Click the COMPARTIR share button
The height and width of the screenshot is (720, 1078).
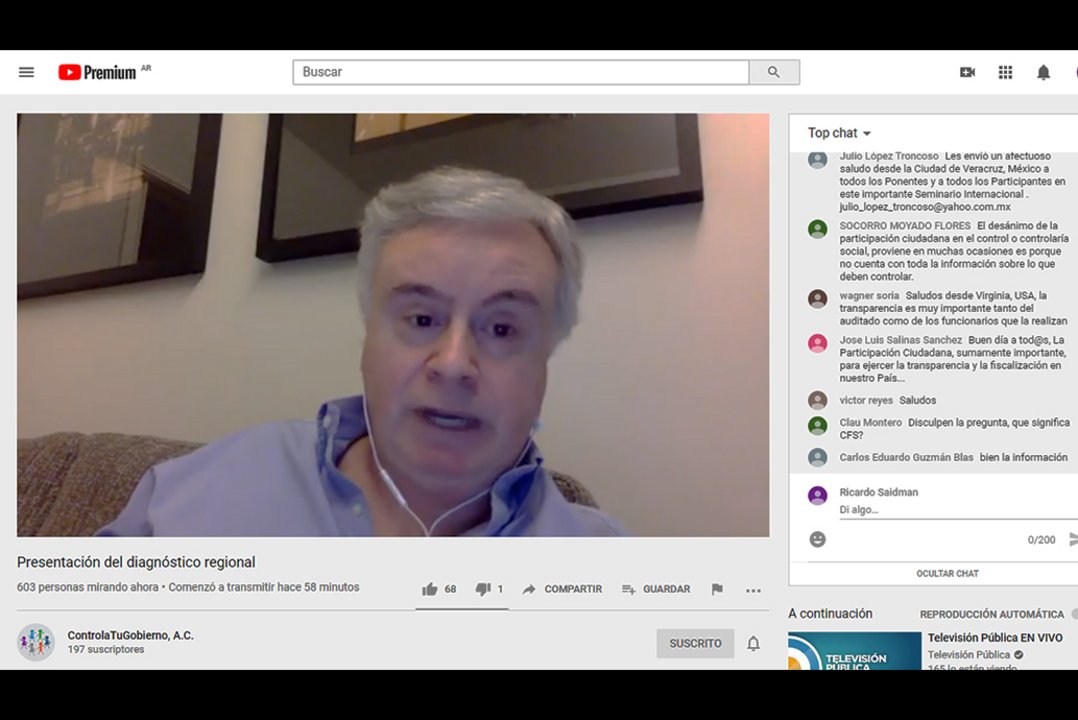[562, 589]
